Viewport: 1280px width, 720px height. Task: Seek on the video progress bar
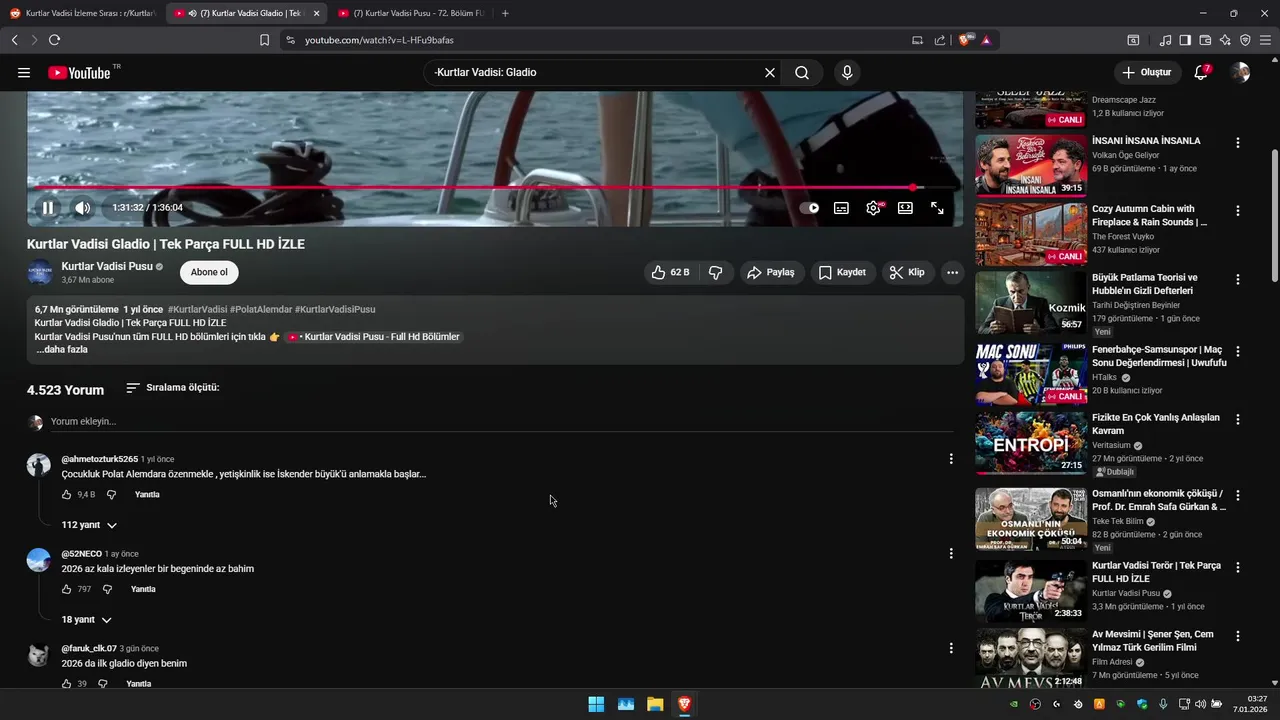(x=495, y=187)
